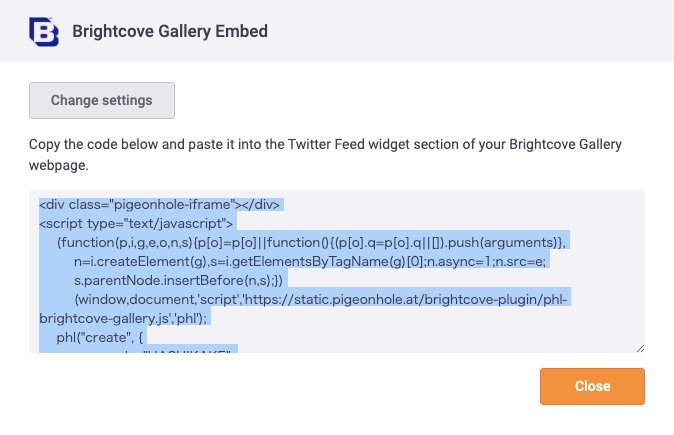Viewport: 674px width, 435px height.
Task: Click empty space right of Change settings
Action: coord(400,100)
